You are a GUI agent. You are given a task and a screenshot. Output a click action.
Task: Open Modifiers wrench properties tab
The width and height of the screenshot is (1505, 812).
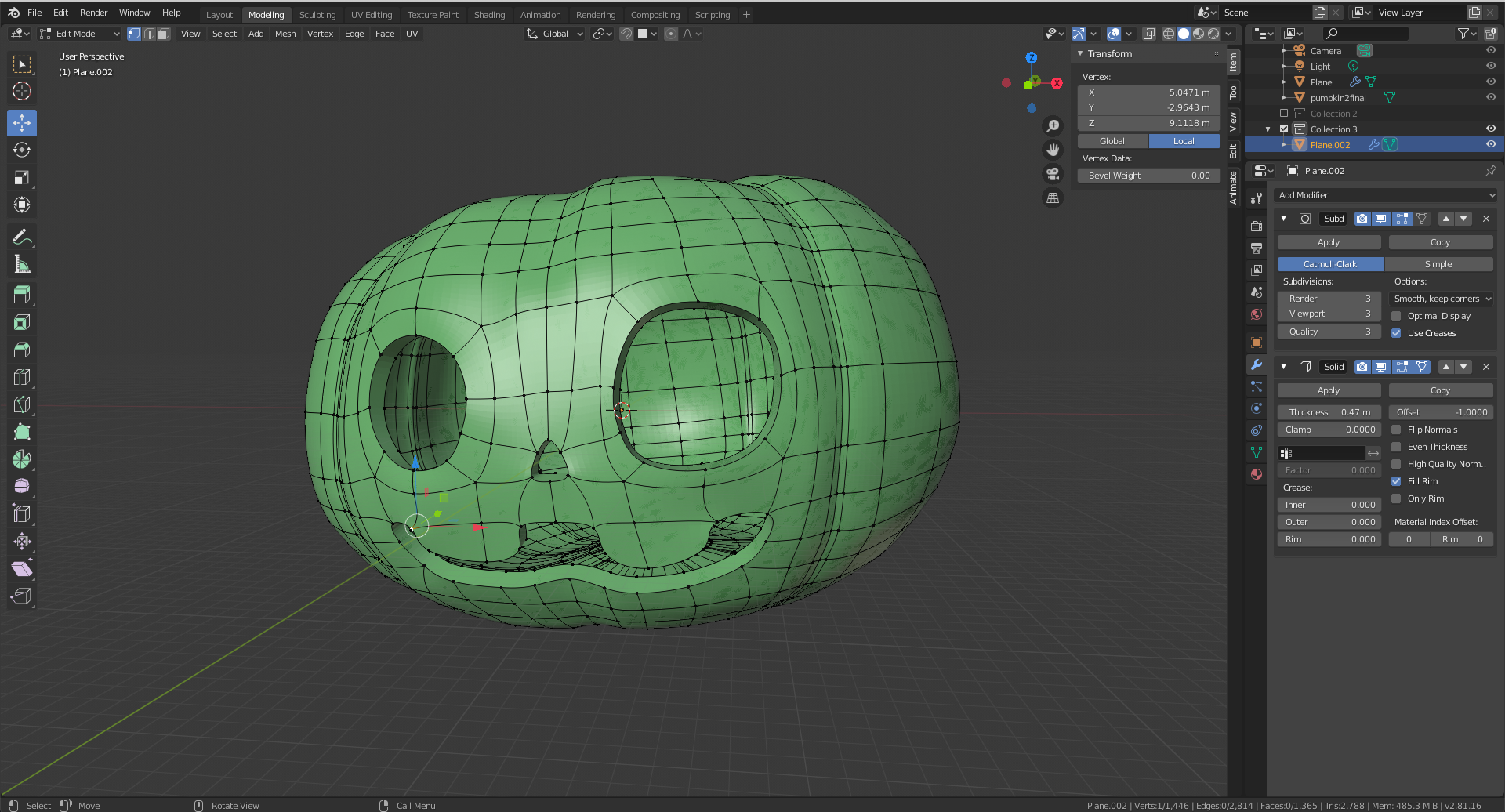1257,364
